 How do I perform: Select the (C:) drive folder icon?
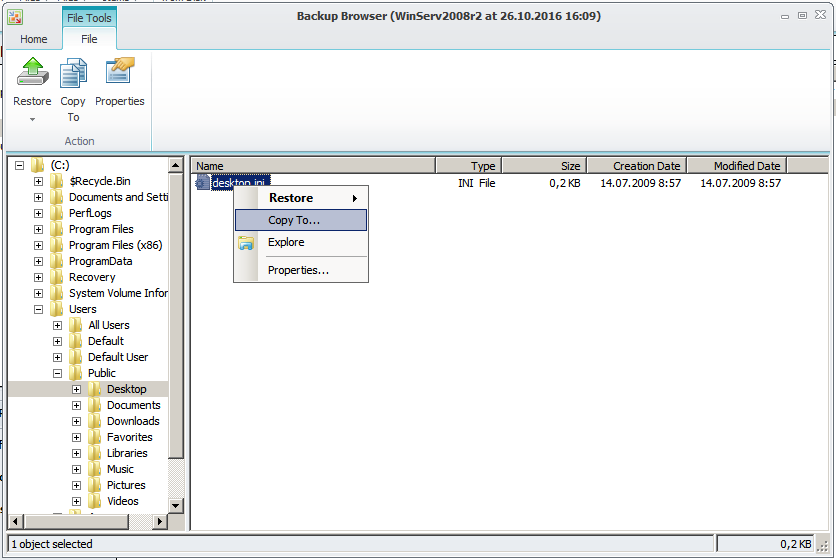pos(37,165)
